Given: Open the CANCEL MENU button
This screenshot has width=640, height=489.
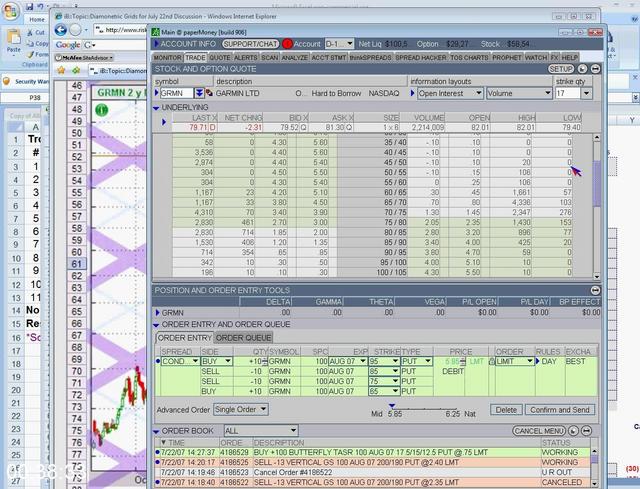Looking at the screenshot, I should coord(539,431).
